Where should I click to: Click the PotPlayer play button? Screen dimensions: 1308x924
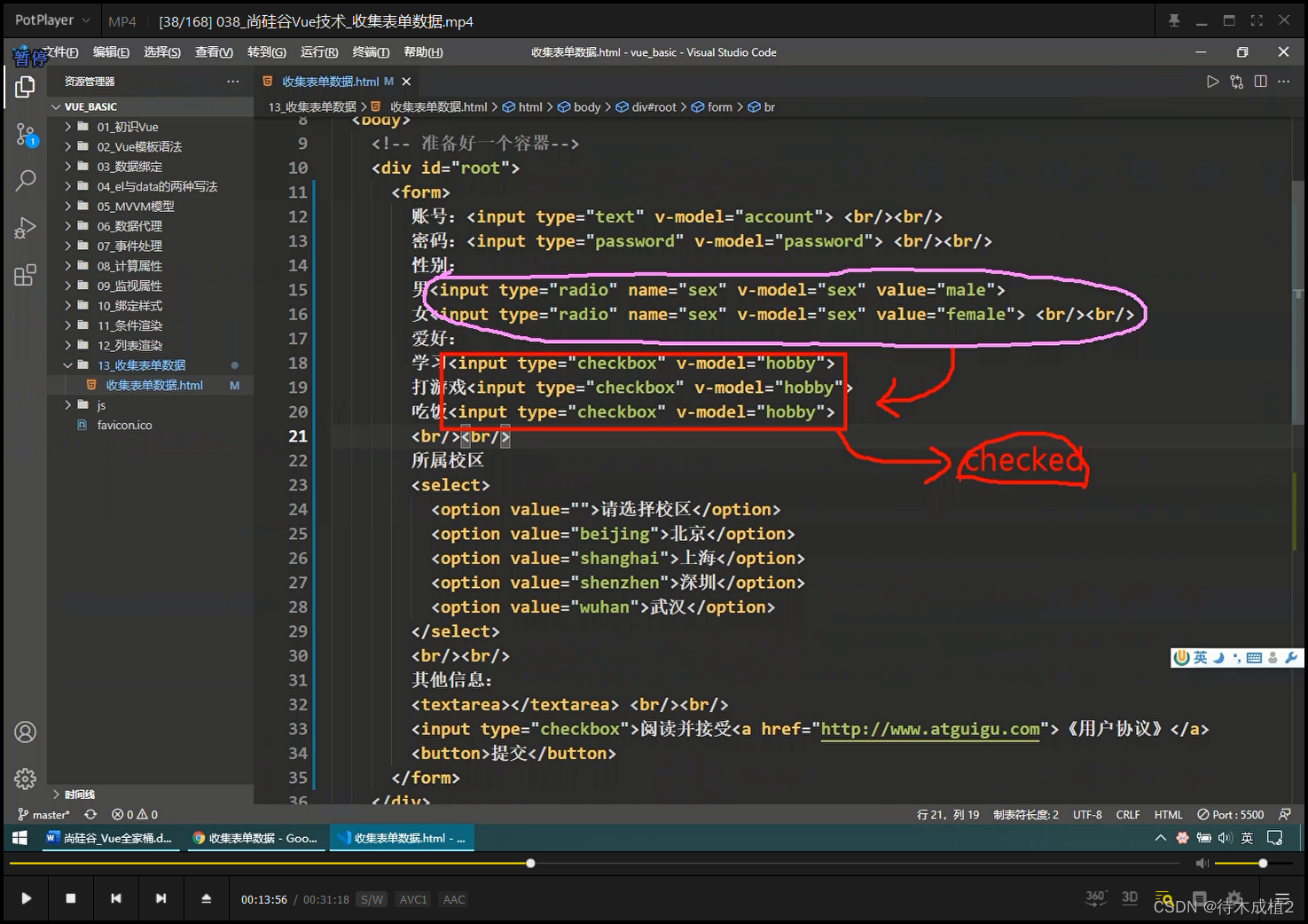(x=27, y=898)
